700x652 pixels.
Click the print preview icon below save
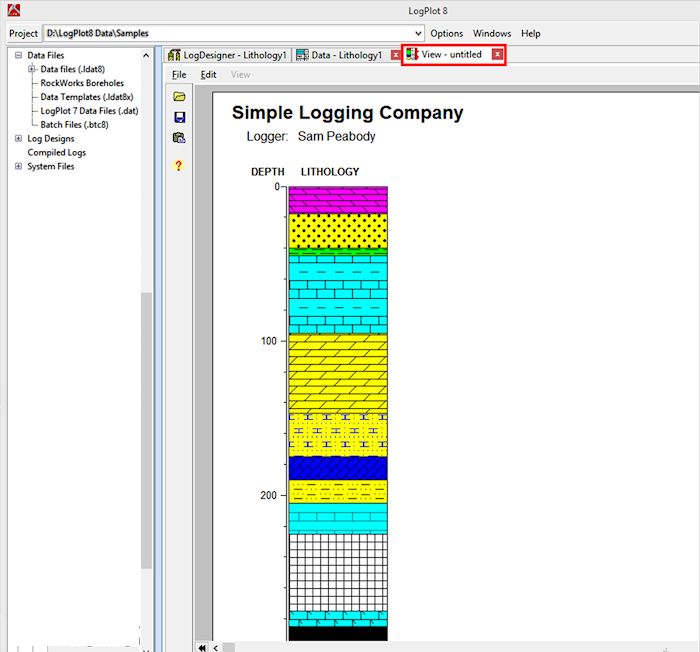[179, 138]
